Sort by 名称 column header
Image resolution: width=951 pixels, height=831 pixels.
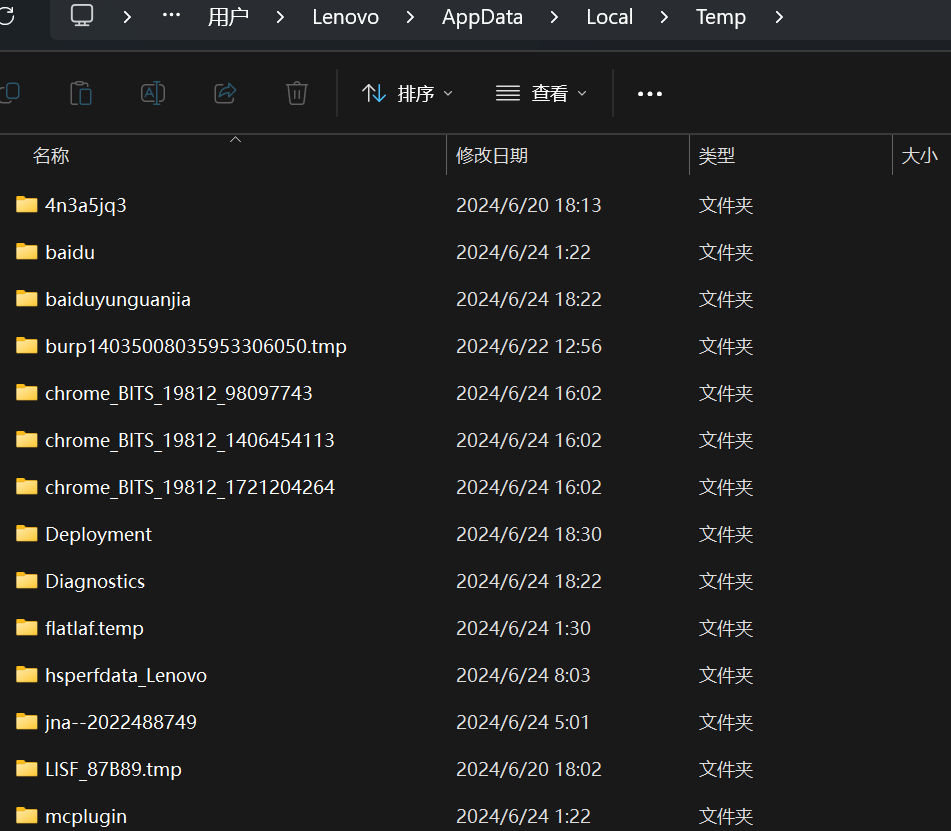(x=51, y=155)
